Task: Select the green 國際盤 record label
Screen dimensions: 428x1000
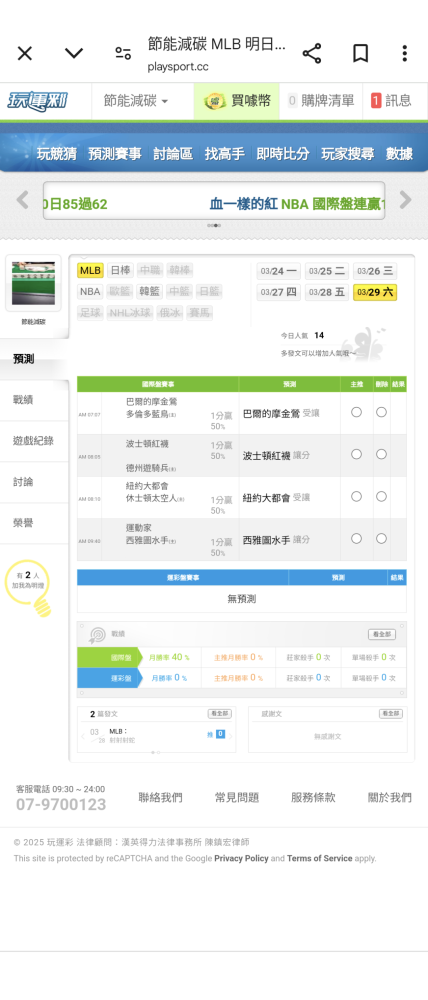Action: (x=108, y=658)
